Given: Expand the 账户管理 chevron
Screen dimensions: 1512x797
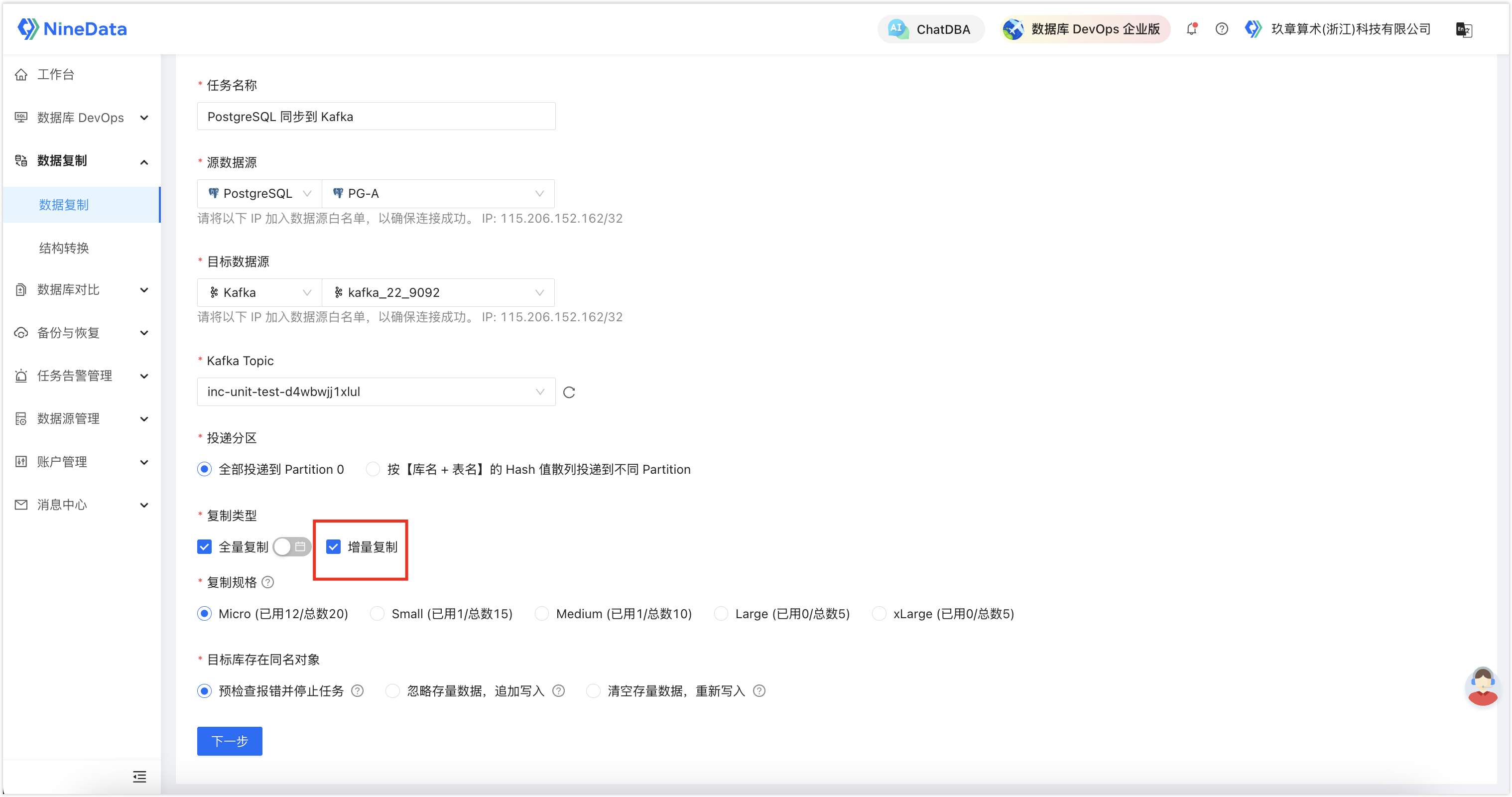Looking at the screenshot, I should tap(144, 462).
